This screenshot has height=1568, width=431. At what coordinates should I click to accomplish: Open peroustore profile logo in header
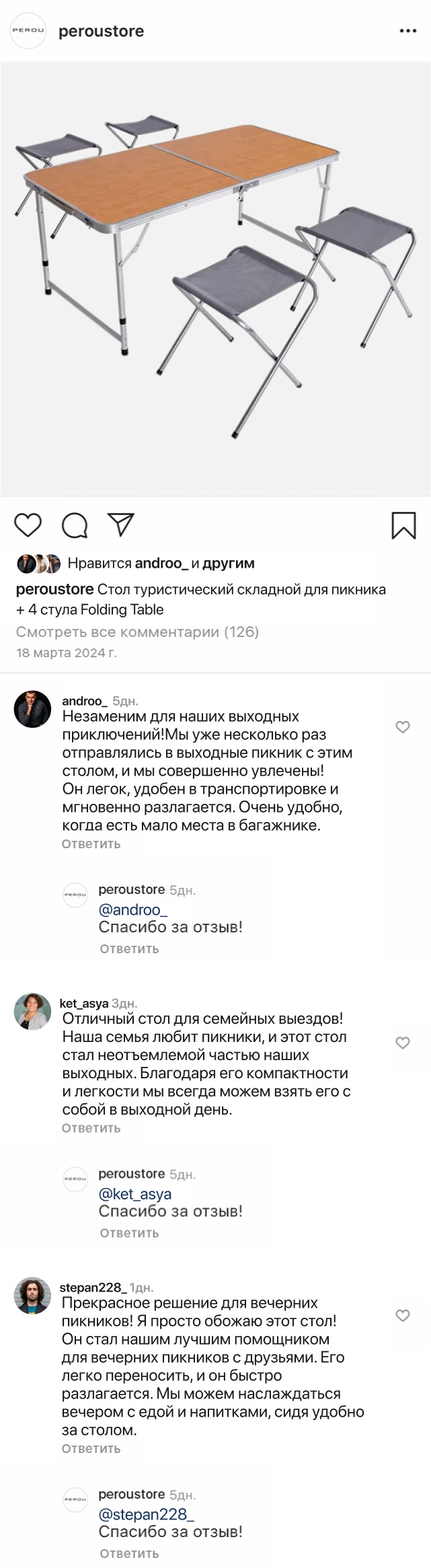pos(28,31)
